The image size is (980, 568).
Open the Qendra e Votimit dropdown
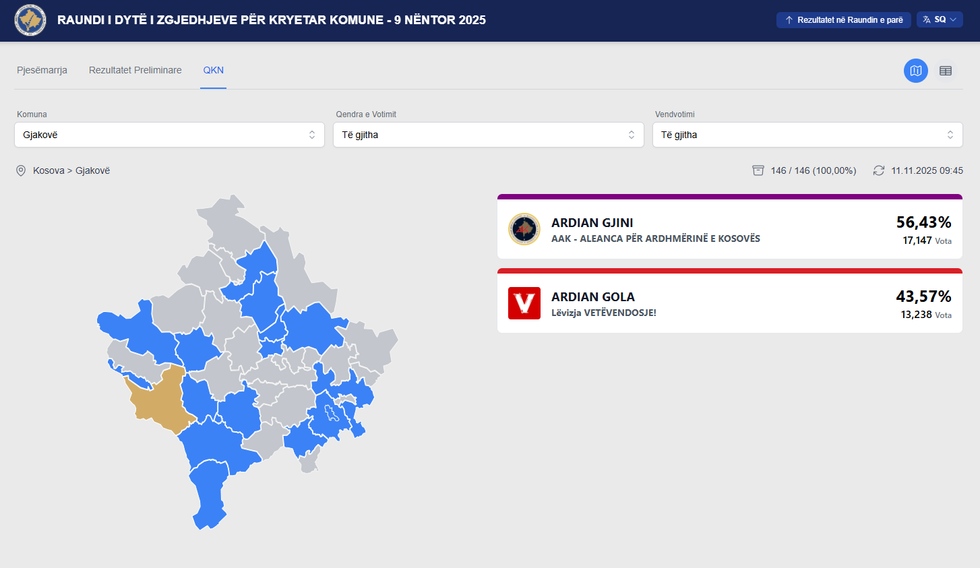click(x=488, y=135)
